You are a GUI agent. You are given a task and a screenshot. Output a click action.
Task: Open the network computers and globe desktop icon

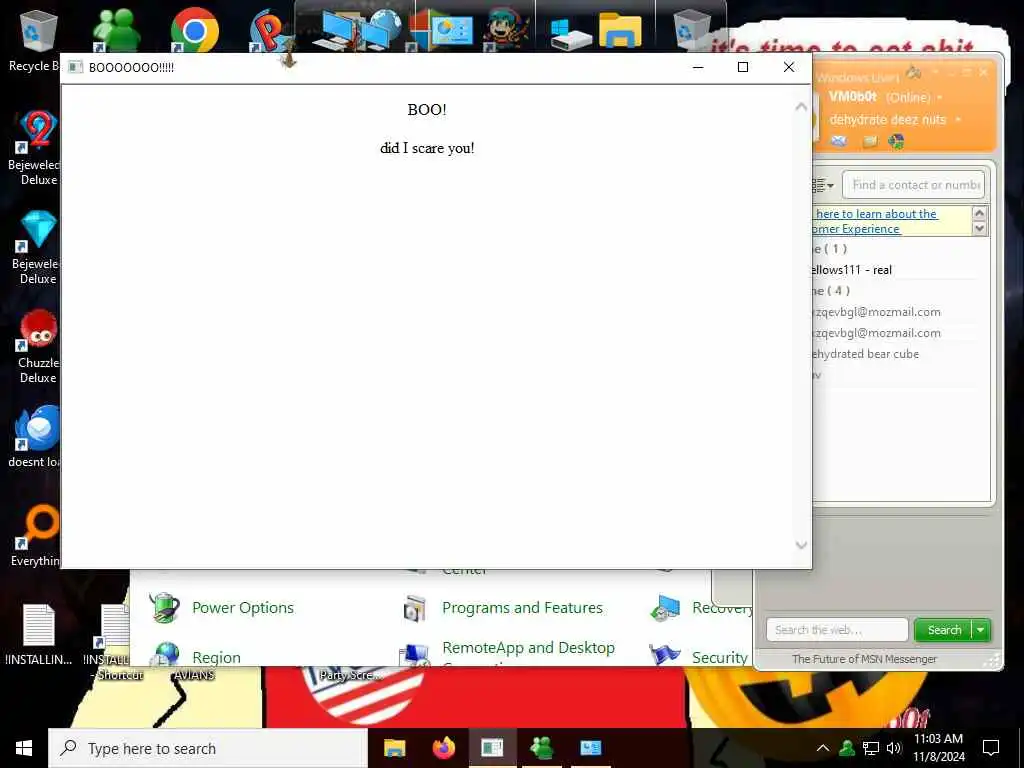click(357, 30)
